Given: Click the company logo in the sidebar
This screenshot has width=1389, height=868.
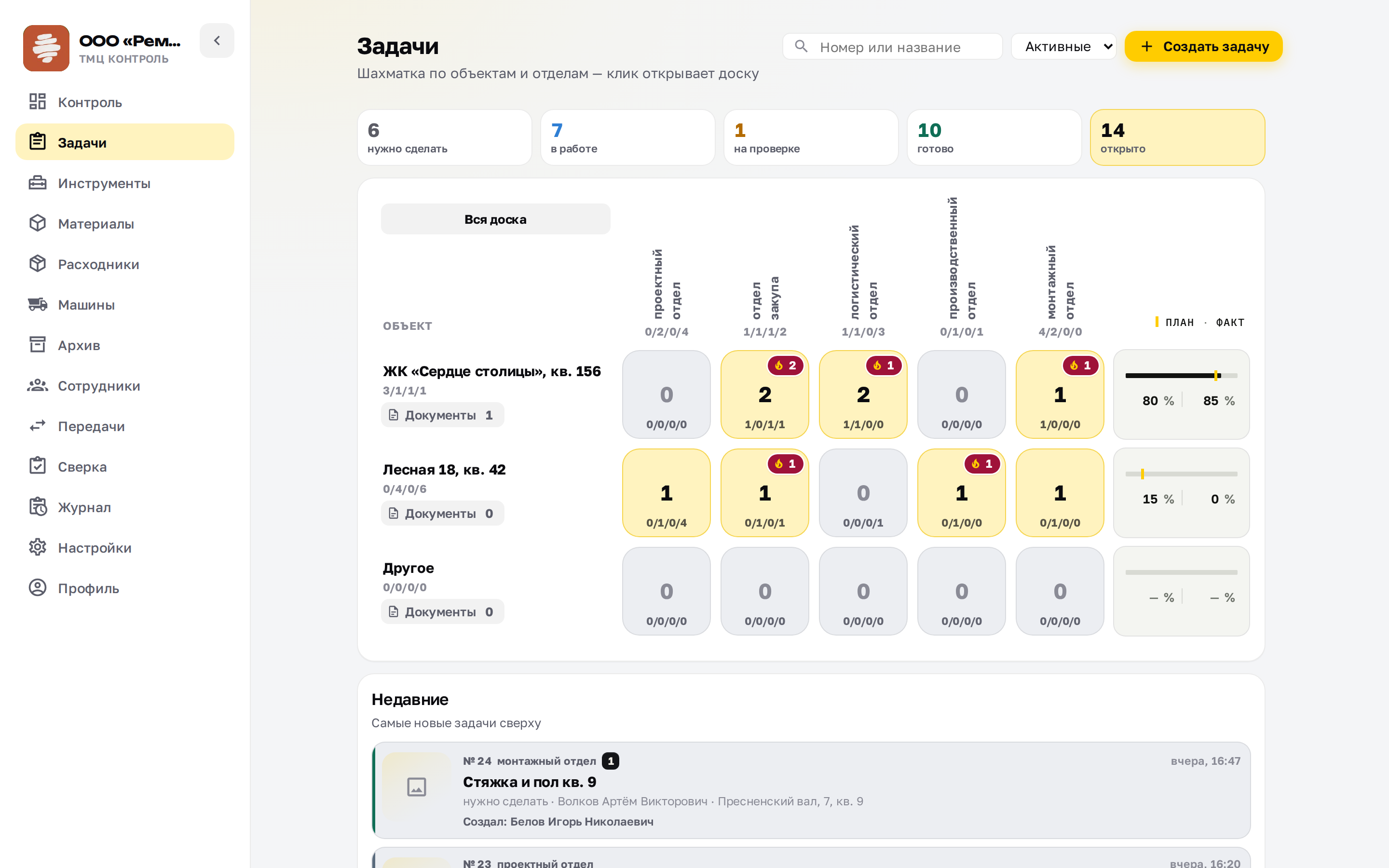Looking at the screenshot, I should 46,48.
